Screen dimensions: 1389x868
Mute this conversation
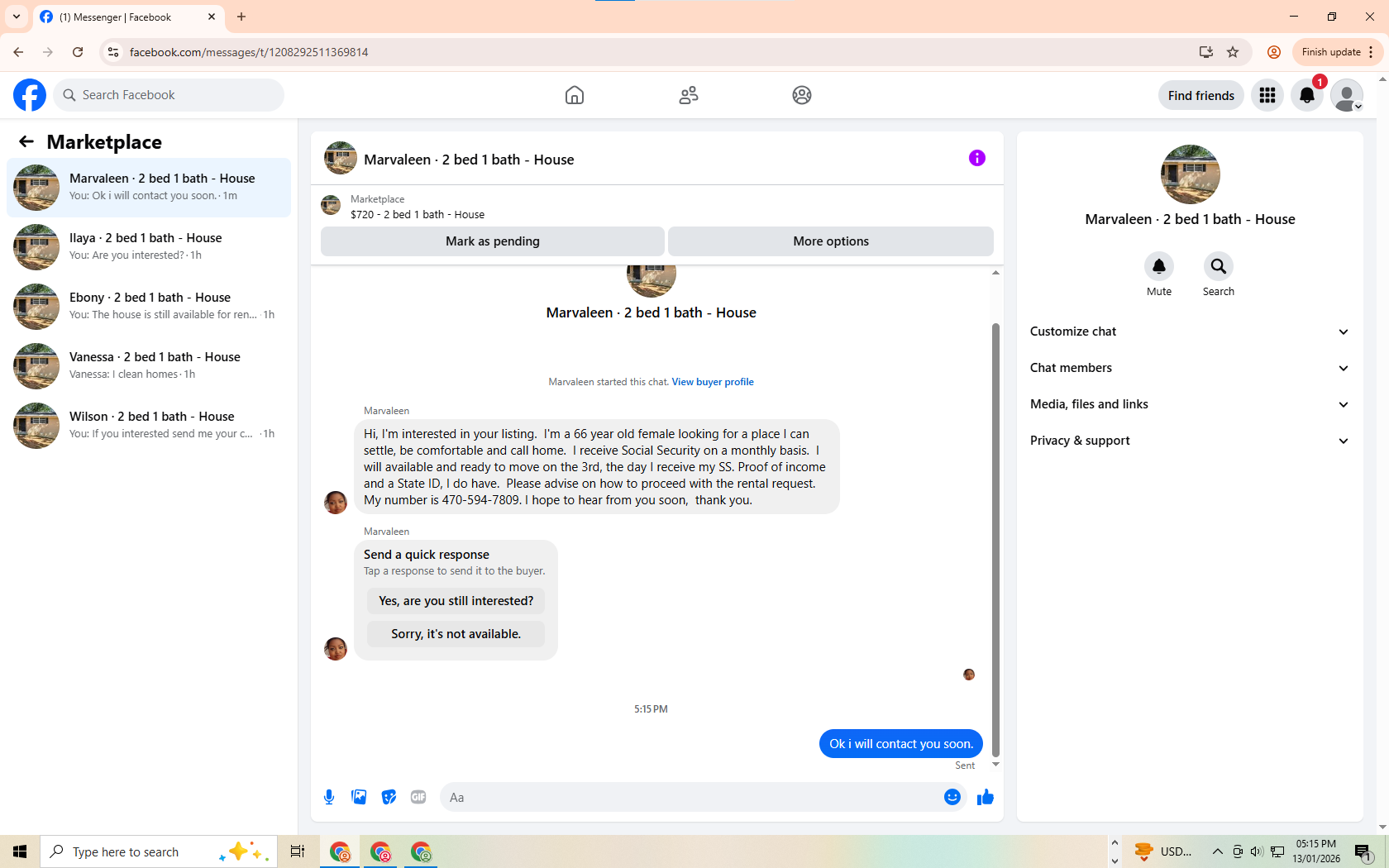(1159, 266)
